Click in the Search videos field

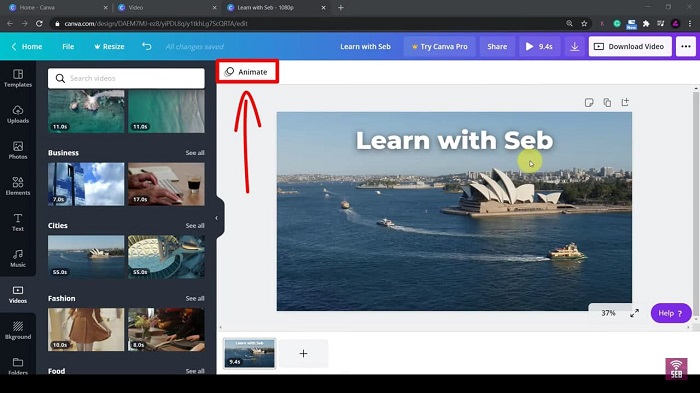126,78
